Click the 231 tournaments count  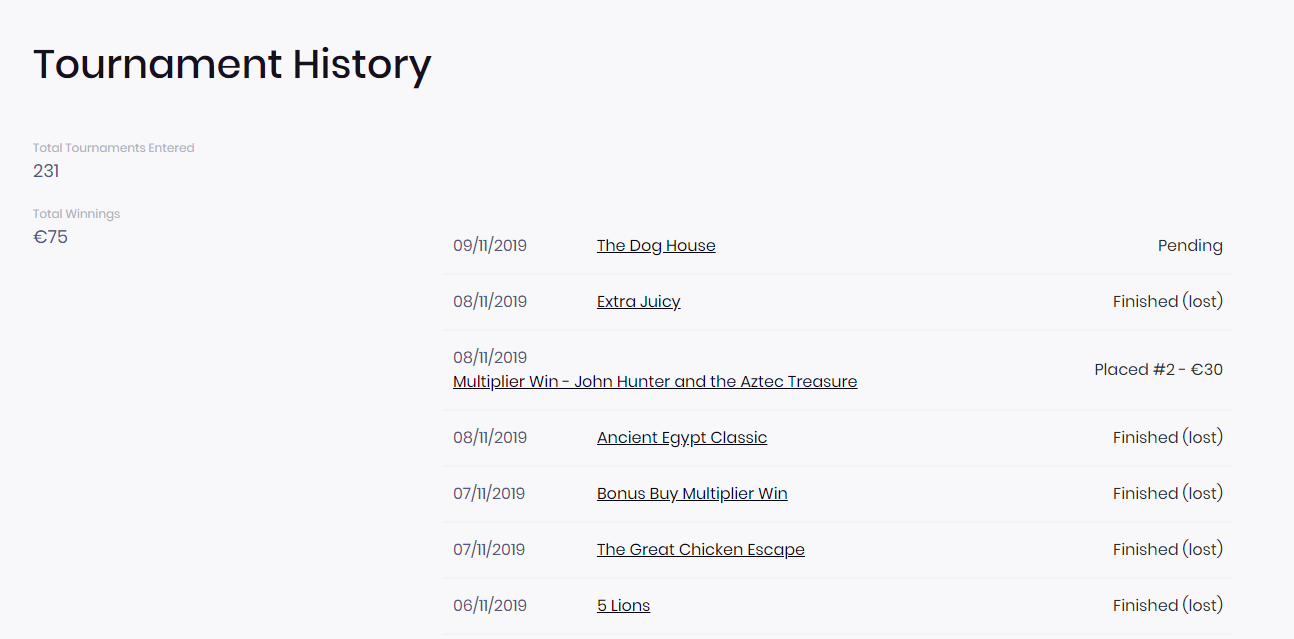click(46, 171)
